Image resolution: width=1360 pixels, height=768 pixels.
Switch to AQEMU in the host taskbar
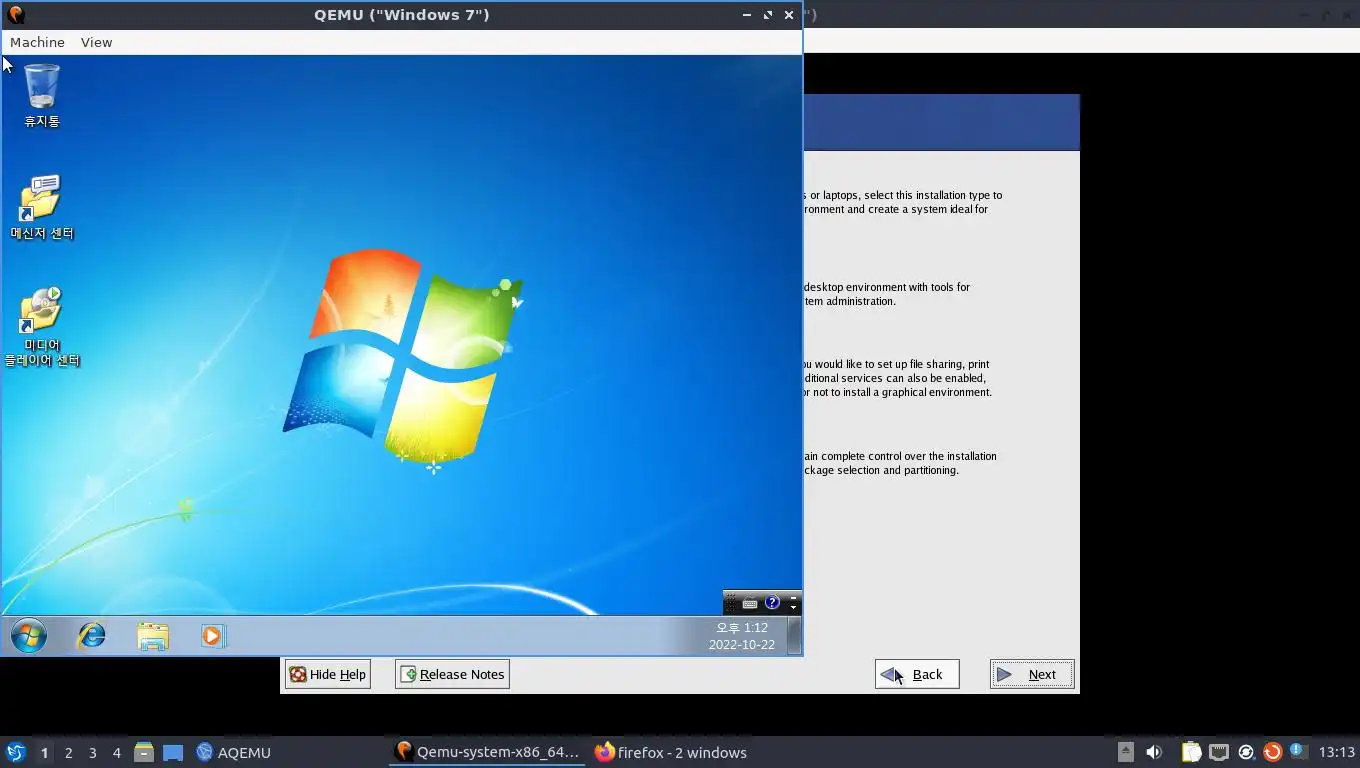(233, 752)
